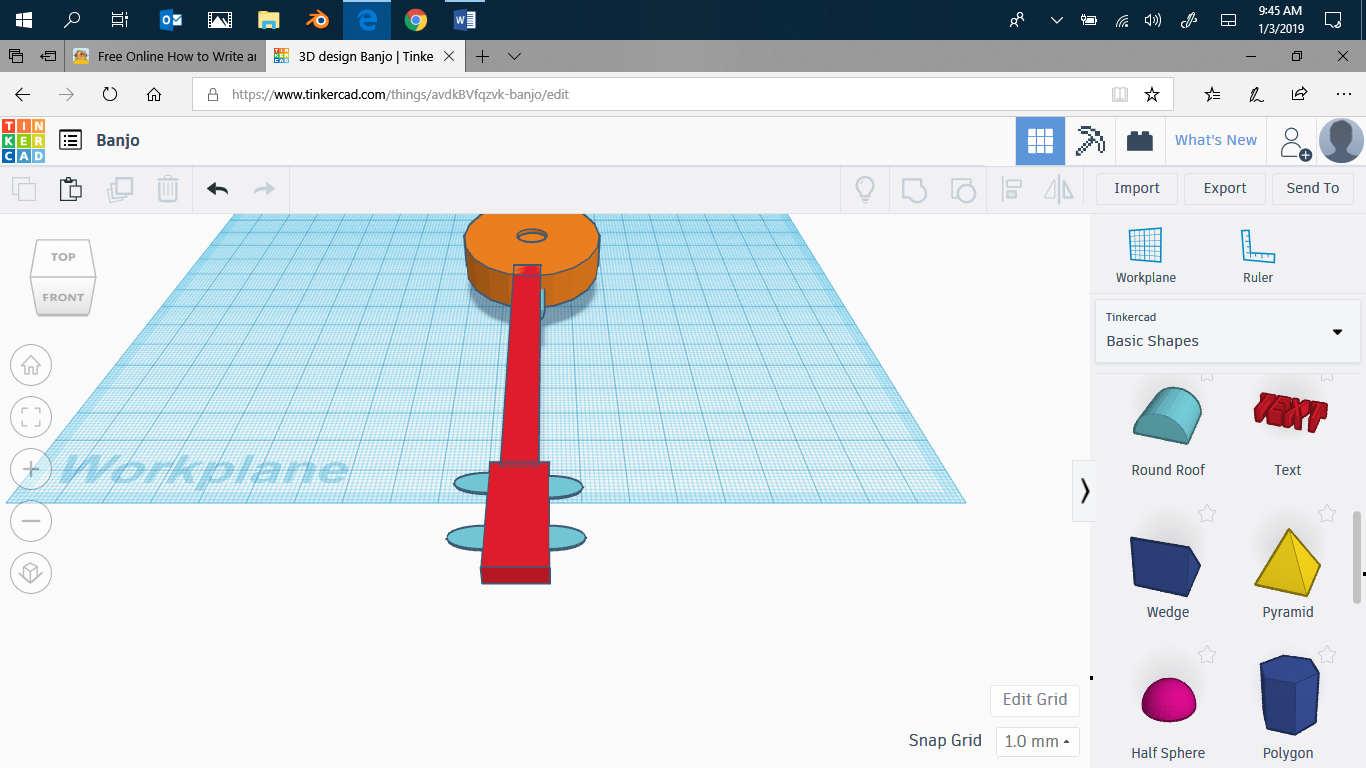Viewport: 1366px width, 768px height.
Task: Click the Fit all in view button
Action: tap(31, 417)
